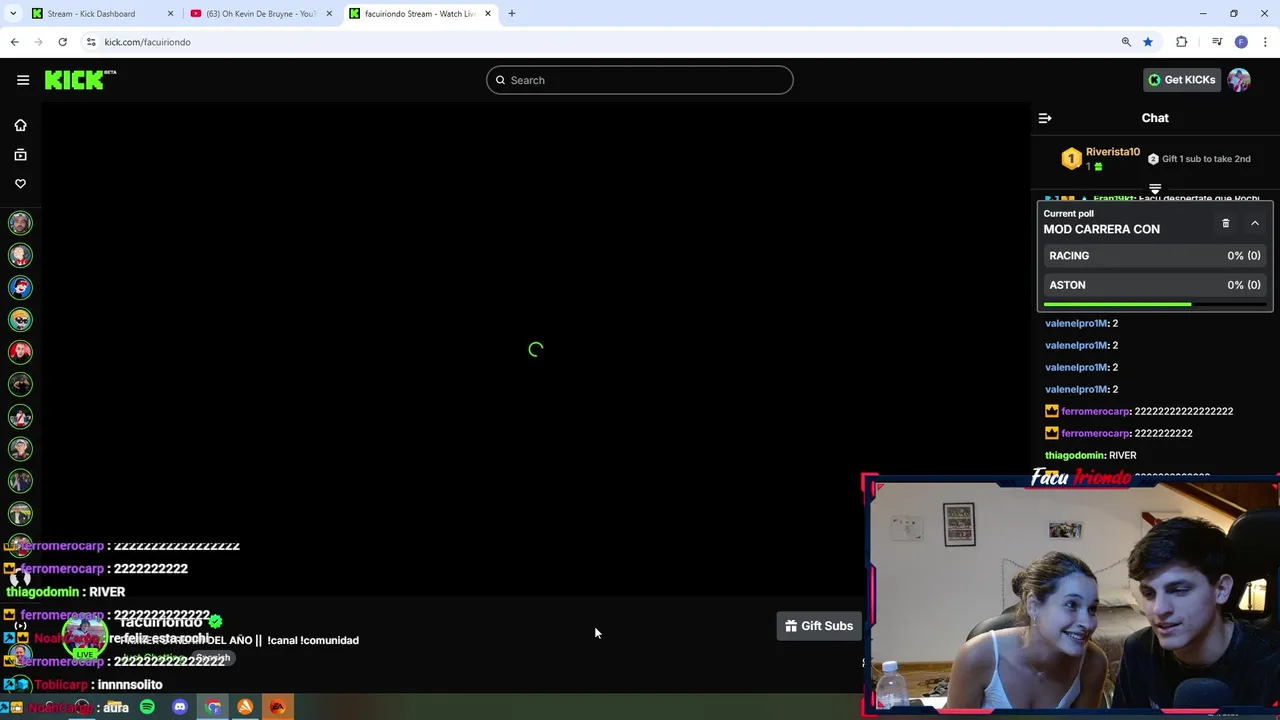Vote ASTON in the poll

point(1155,285)
